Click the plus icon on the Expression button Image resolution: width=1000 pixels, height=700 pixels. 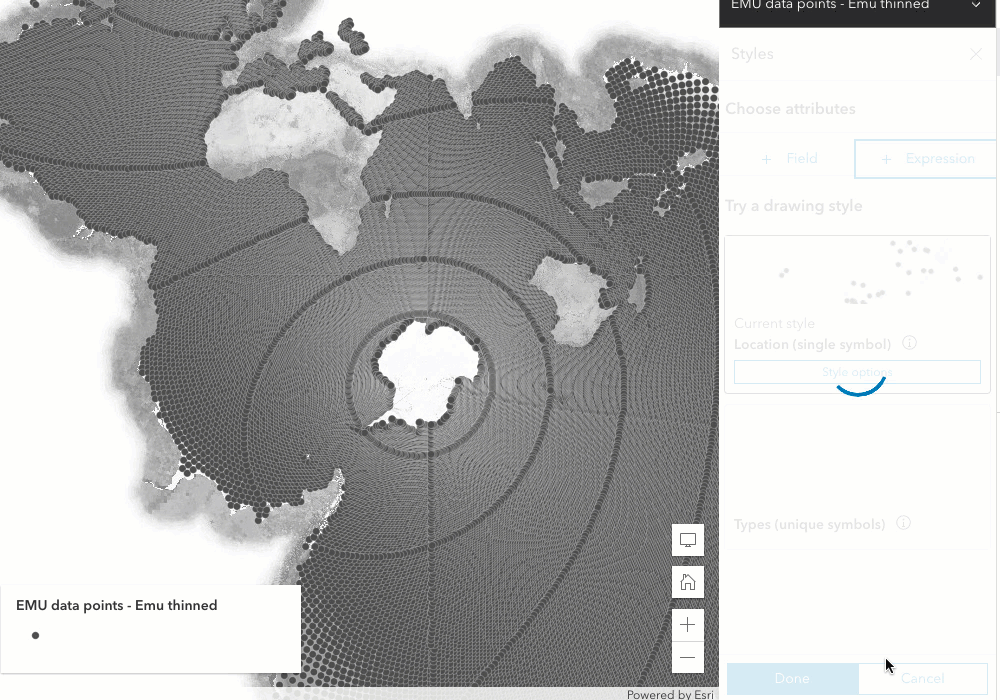coord(884,158)
